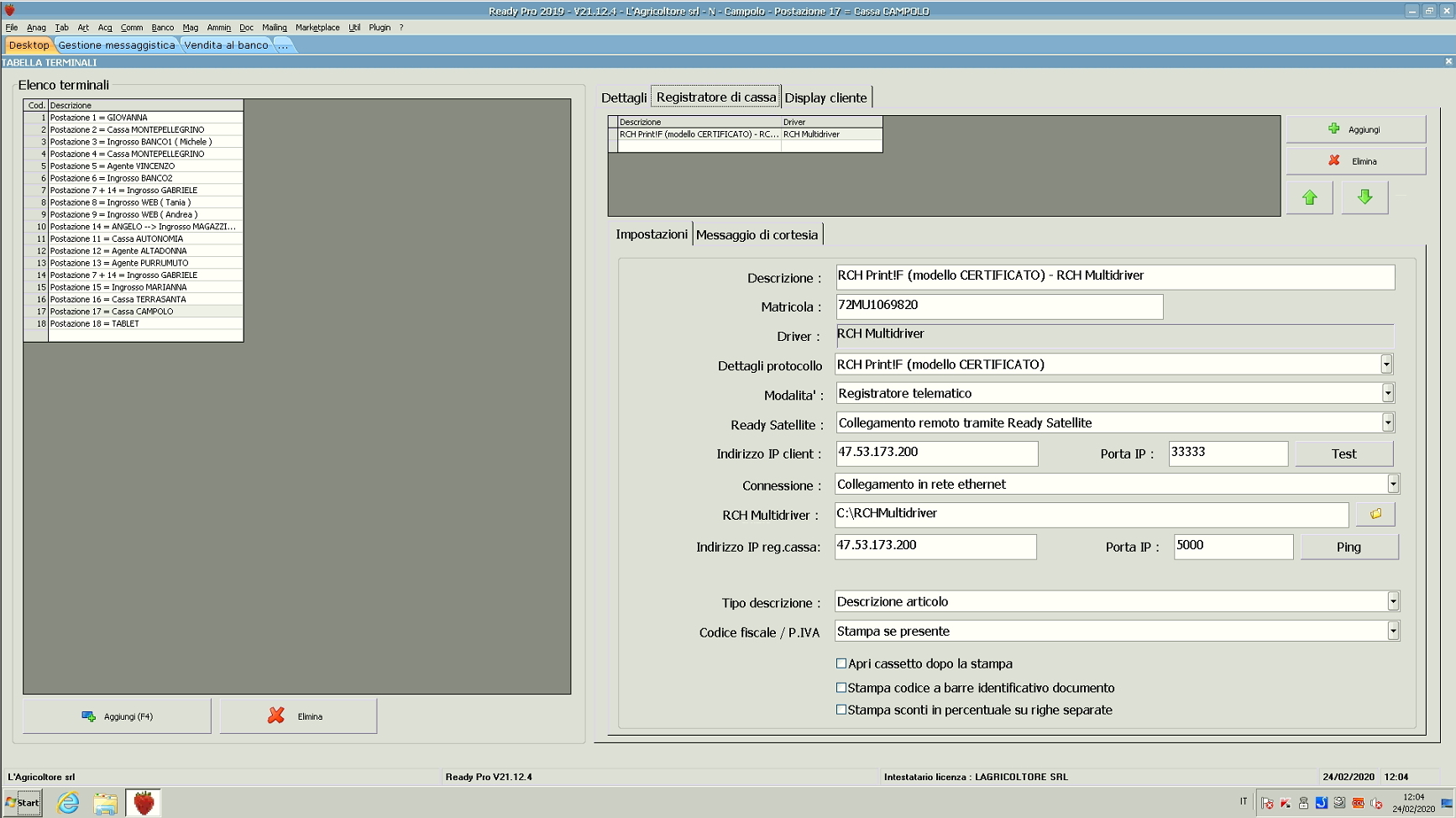The image size is (1456, 818).
Task: Click the stacked-disks tray icon
Action: (1340, 804)
